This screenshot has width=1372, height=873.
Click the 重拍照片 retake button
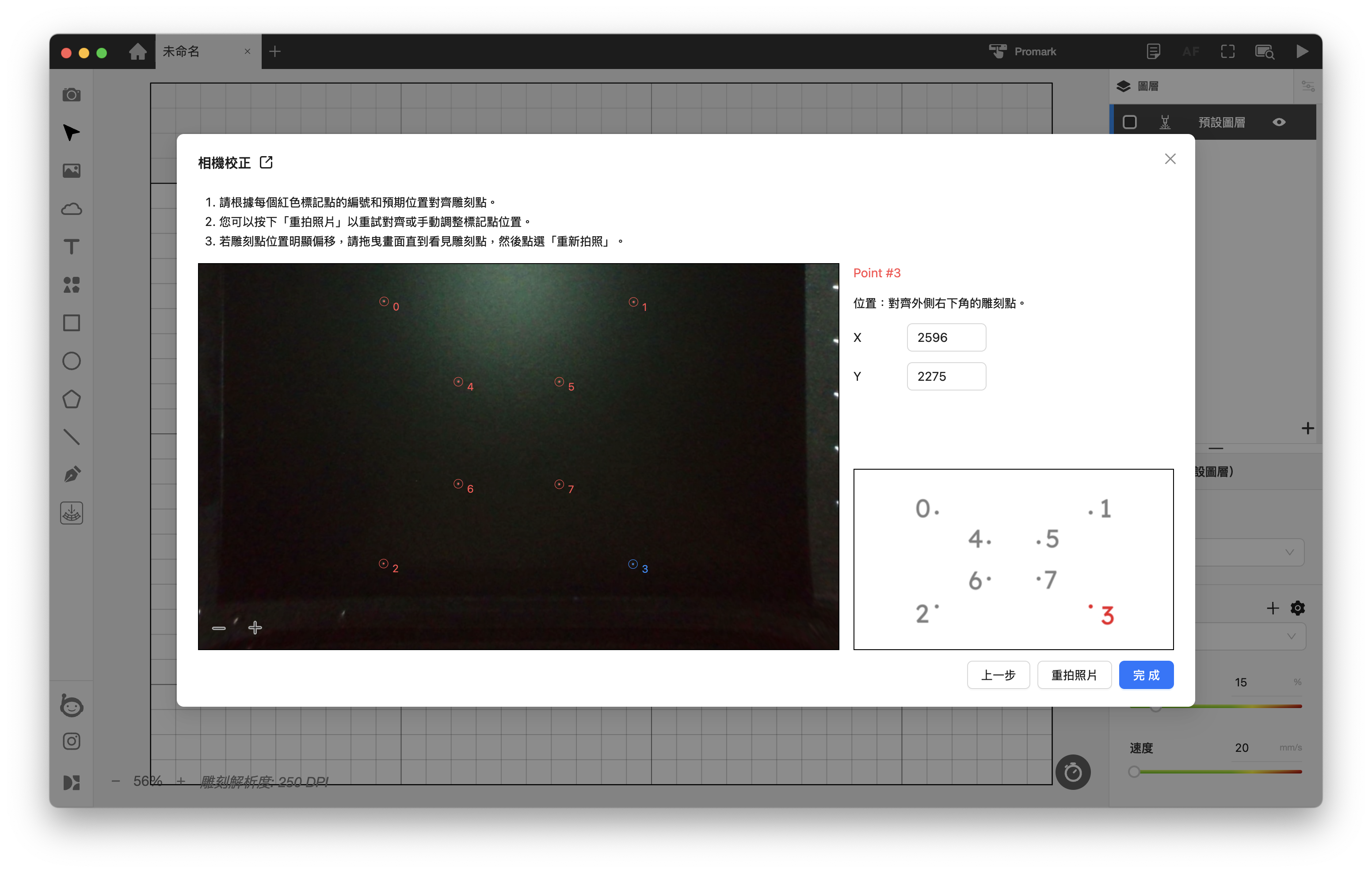pos(1074,675)
